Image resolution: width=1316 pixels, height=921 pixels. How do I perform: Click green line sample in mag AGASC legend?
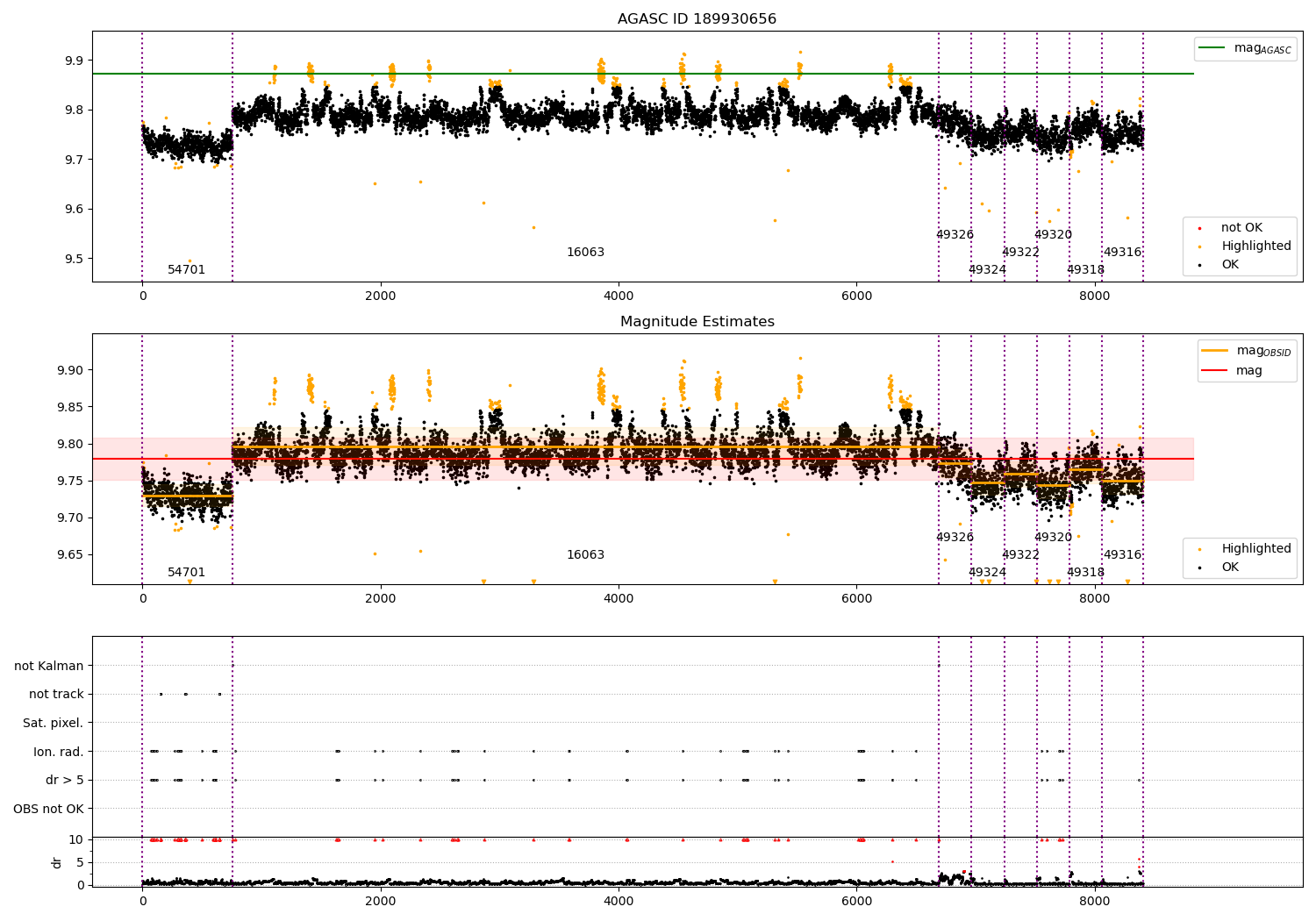1212,48
